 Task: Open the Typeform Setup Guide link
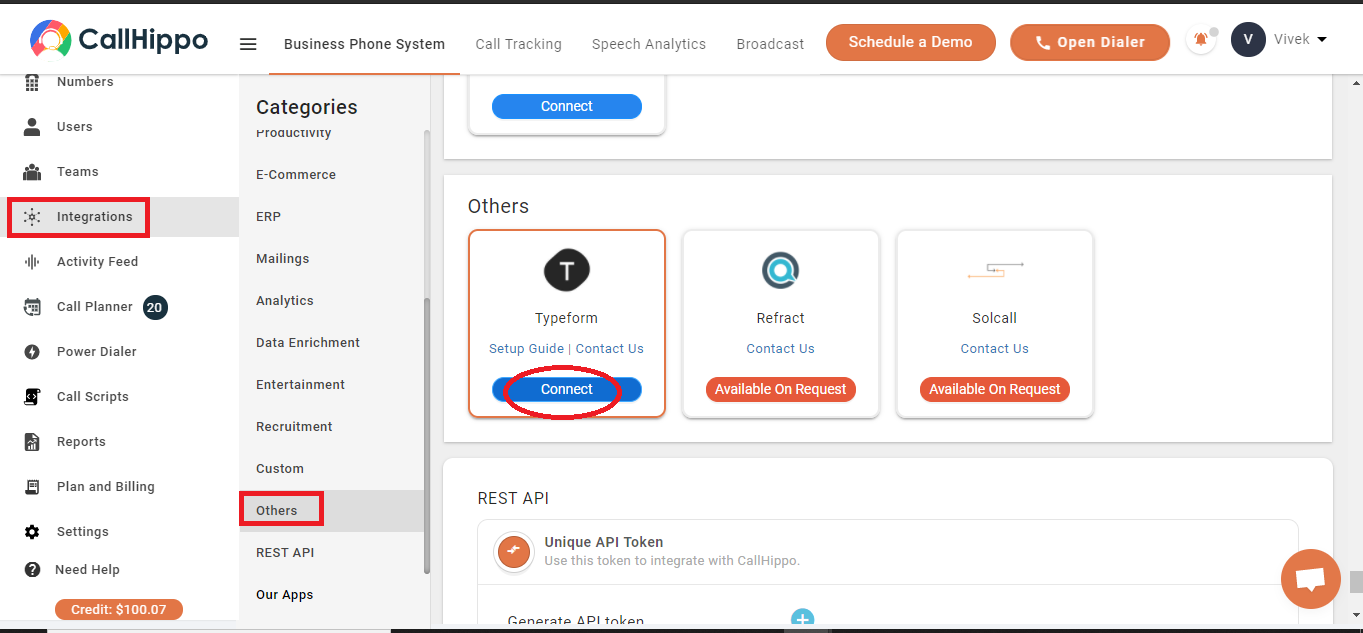pyautogui.click(x=527, y=349)
